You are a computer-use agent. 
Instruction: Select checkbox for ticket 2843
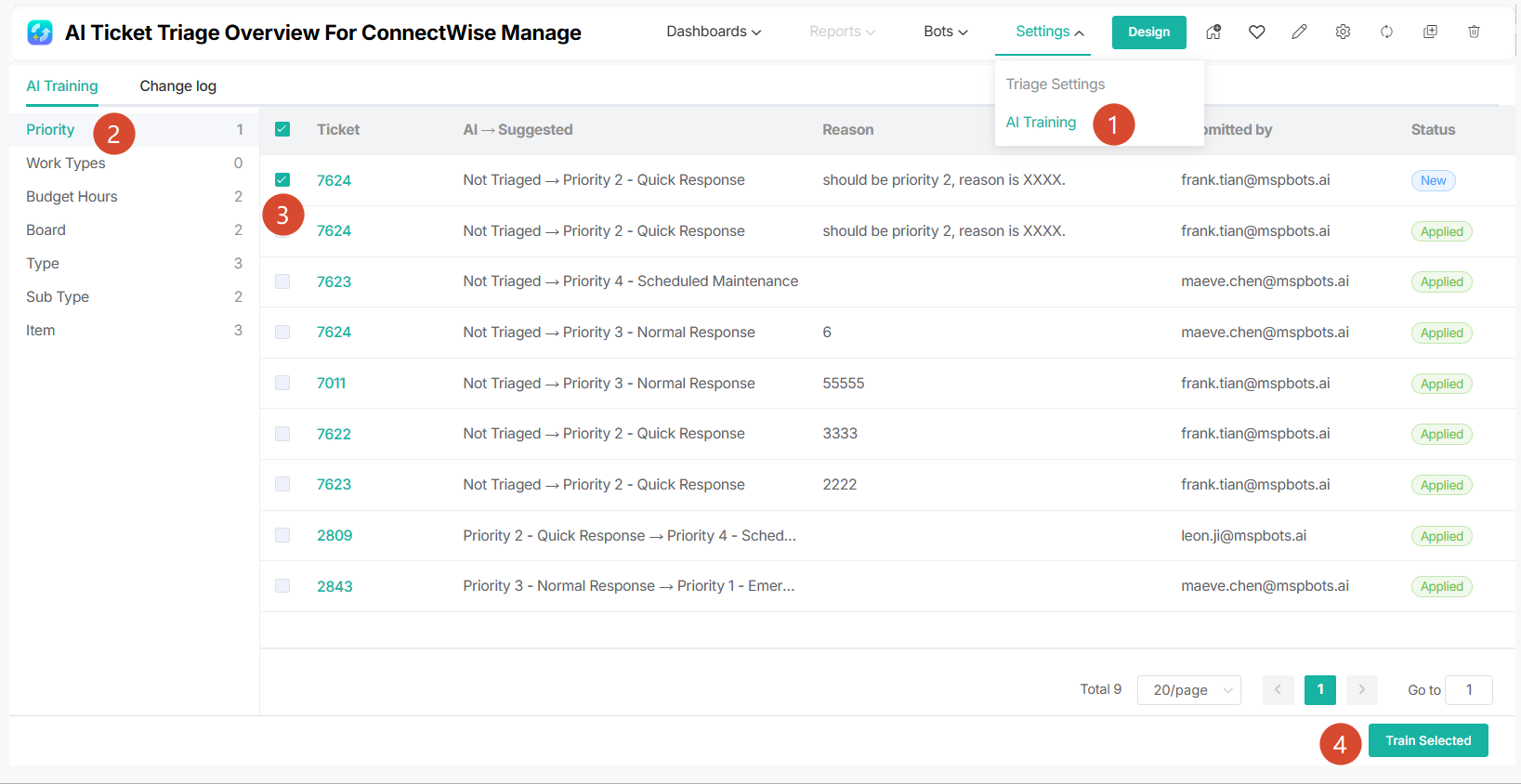click(x=282, y=585)
